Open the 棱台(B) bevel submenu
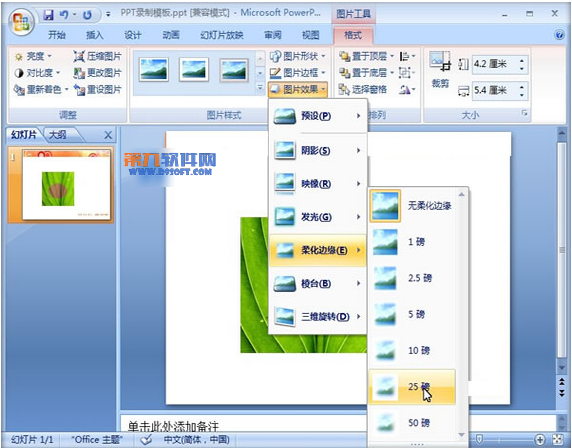Screen dimensions: 572x448 click(x=317, y=283)
